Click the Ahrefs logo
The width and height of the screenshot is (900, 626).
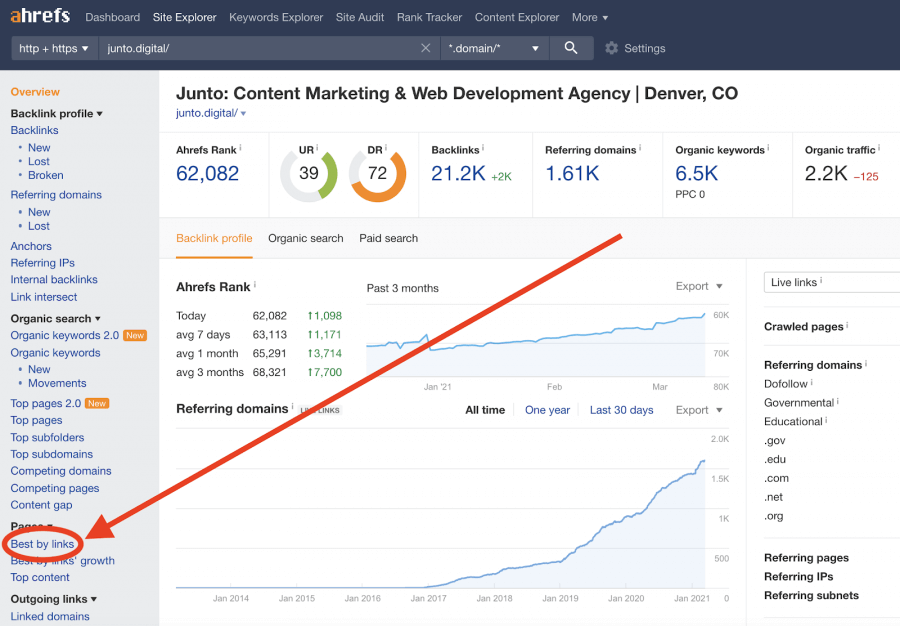pyautogui.click(x=41, y=17)
